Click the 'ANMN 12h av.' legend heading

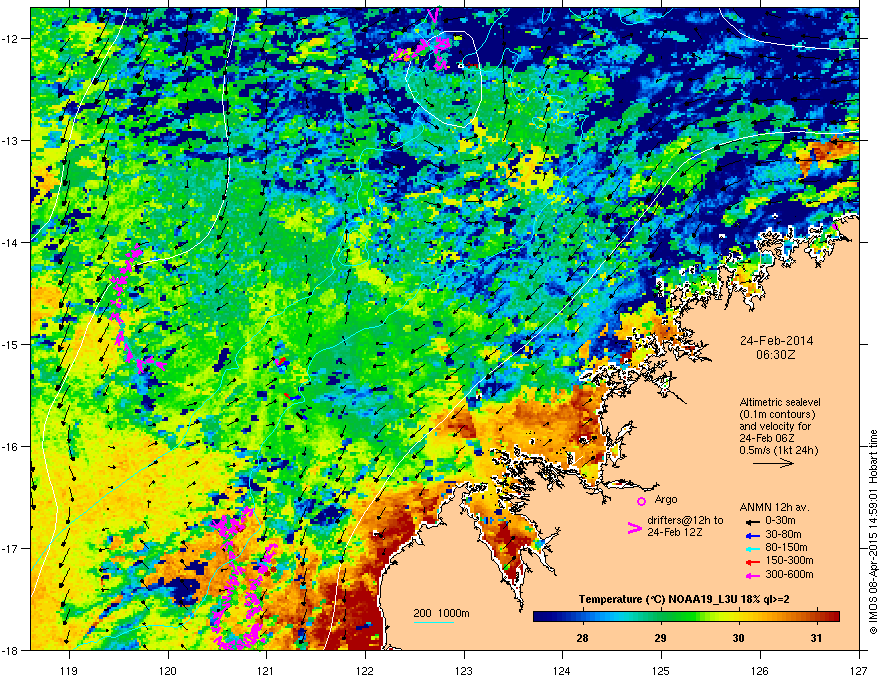point(774,507)
